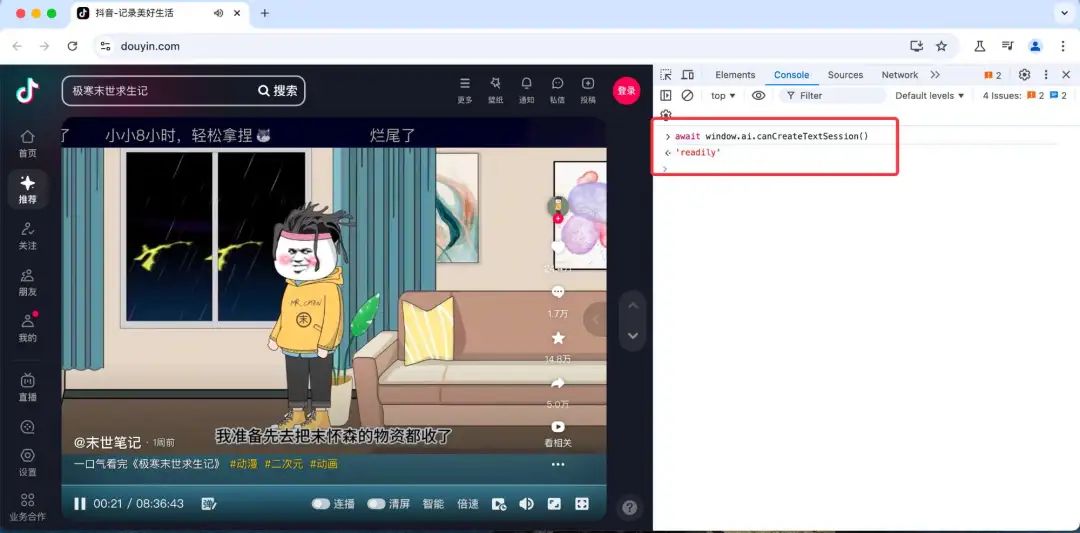The width and height of the screenshot is (1080, 533).
Task: Enter fullscreen mode in player
Action: [582, 504]
